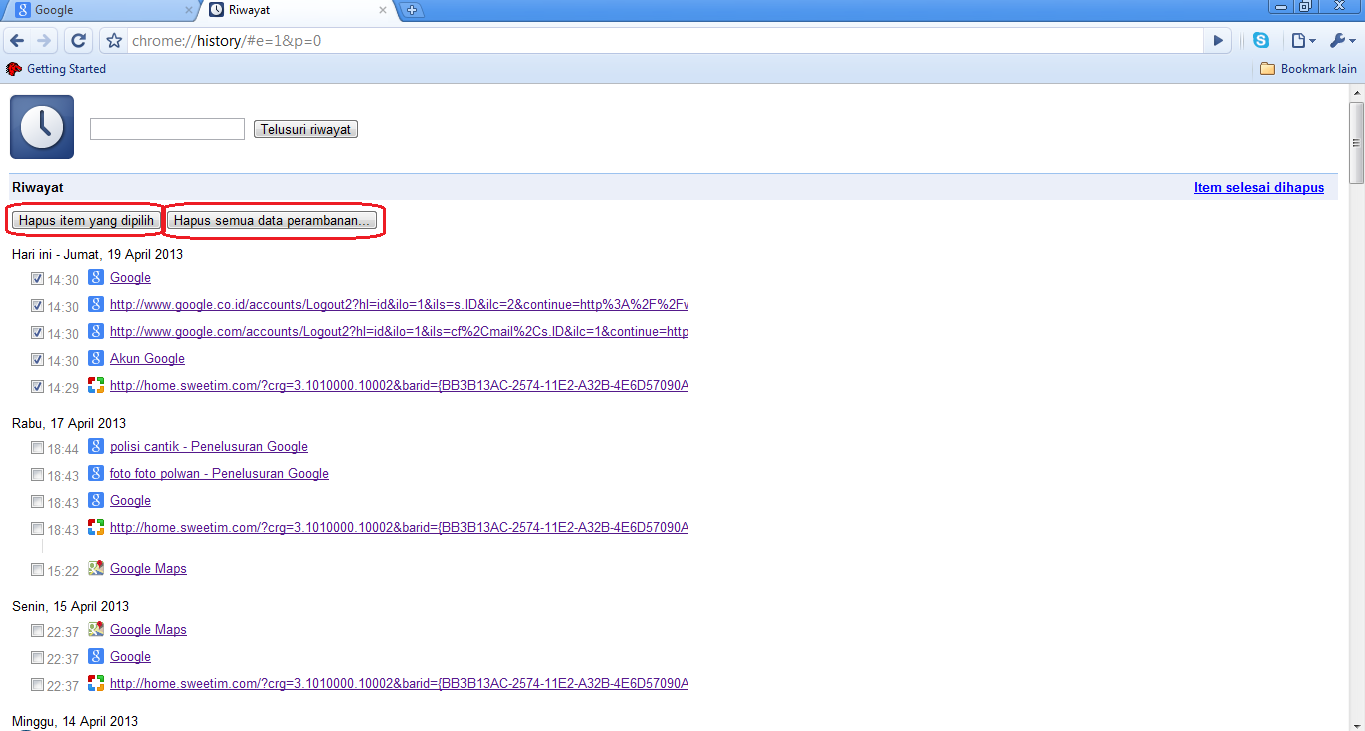
Task: Click the scrollbar up arrow
Action: pyautogui.click(x=1356, y=93)
